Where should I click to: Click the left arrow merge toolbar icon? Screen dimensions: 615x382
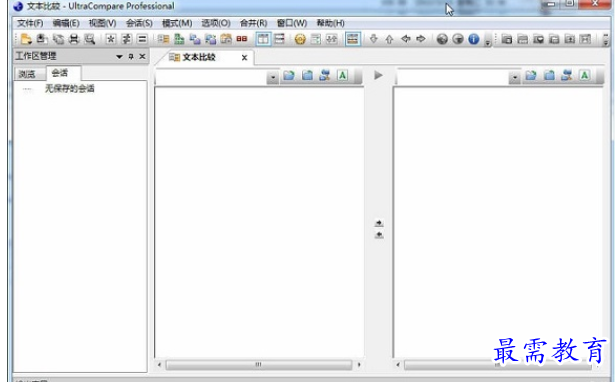pyautogui.click(x=406, y=39)
